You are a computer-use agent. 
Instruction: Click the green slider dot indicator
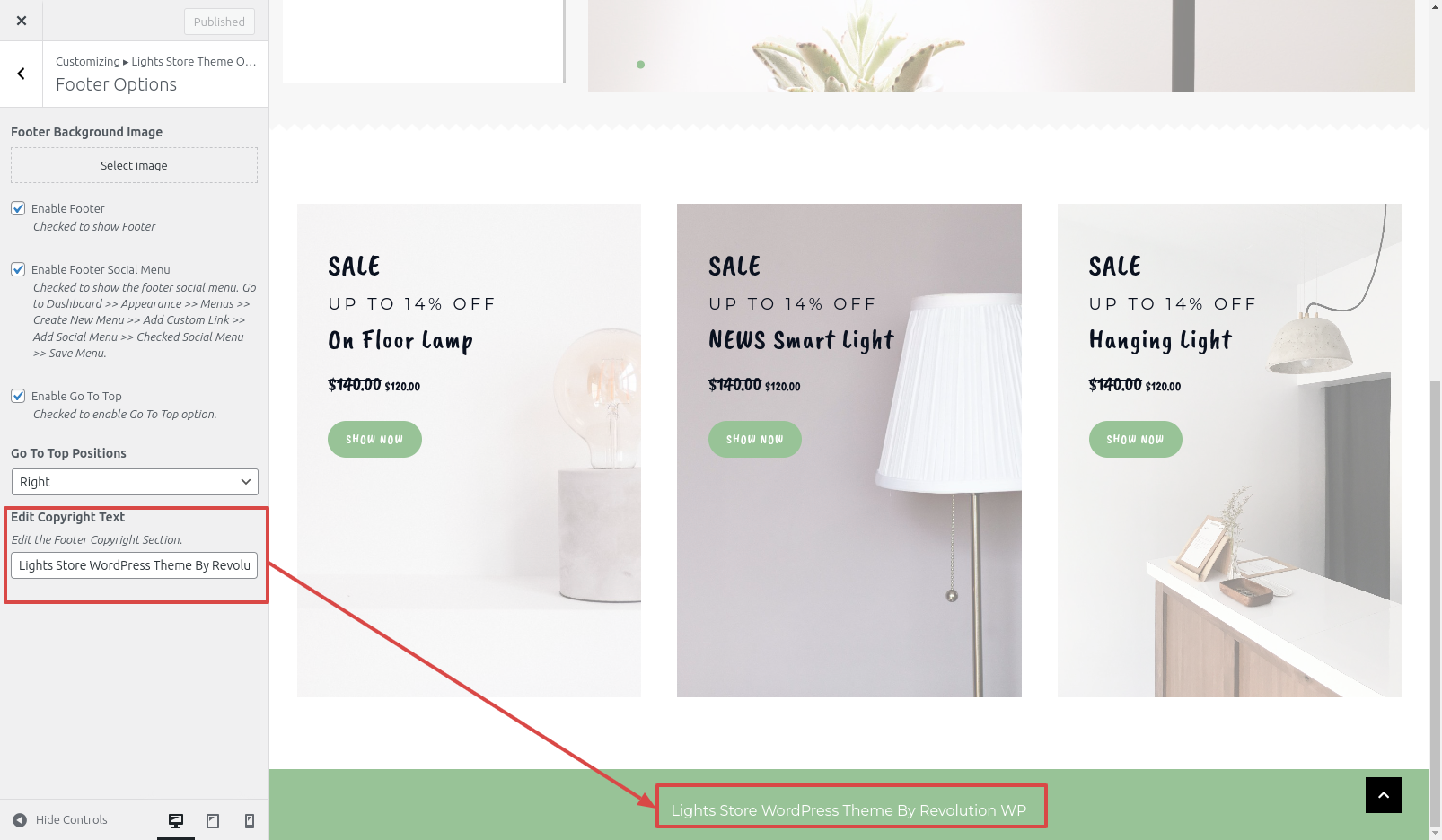(x=640, y=65)
